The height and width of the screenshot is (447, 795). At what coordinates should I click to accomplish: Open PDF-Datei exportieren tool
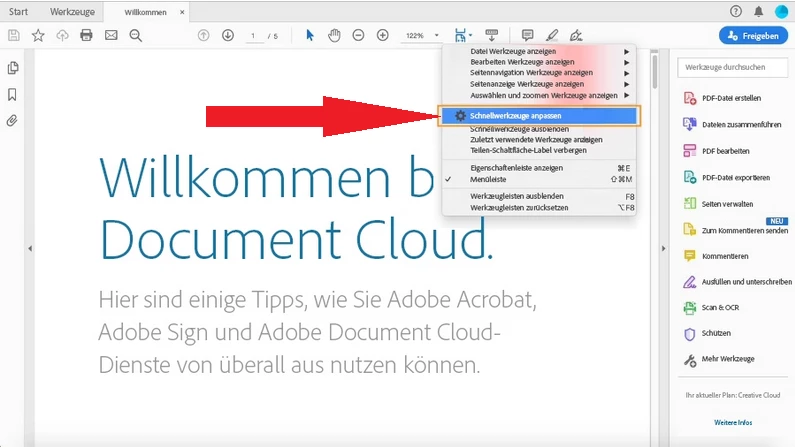coord(727,177)
